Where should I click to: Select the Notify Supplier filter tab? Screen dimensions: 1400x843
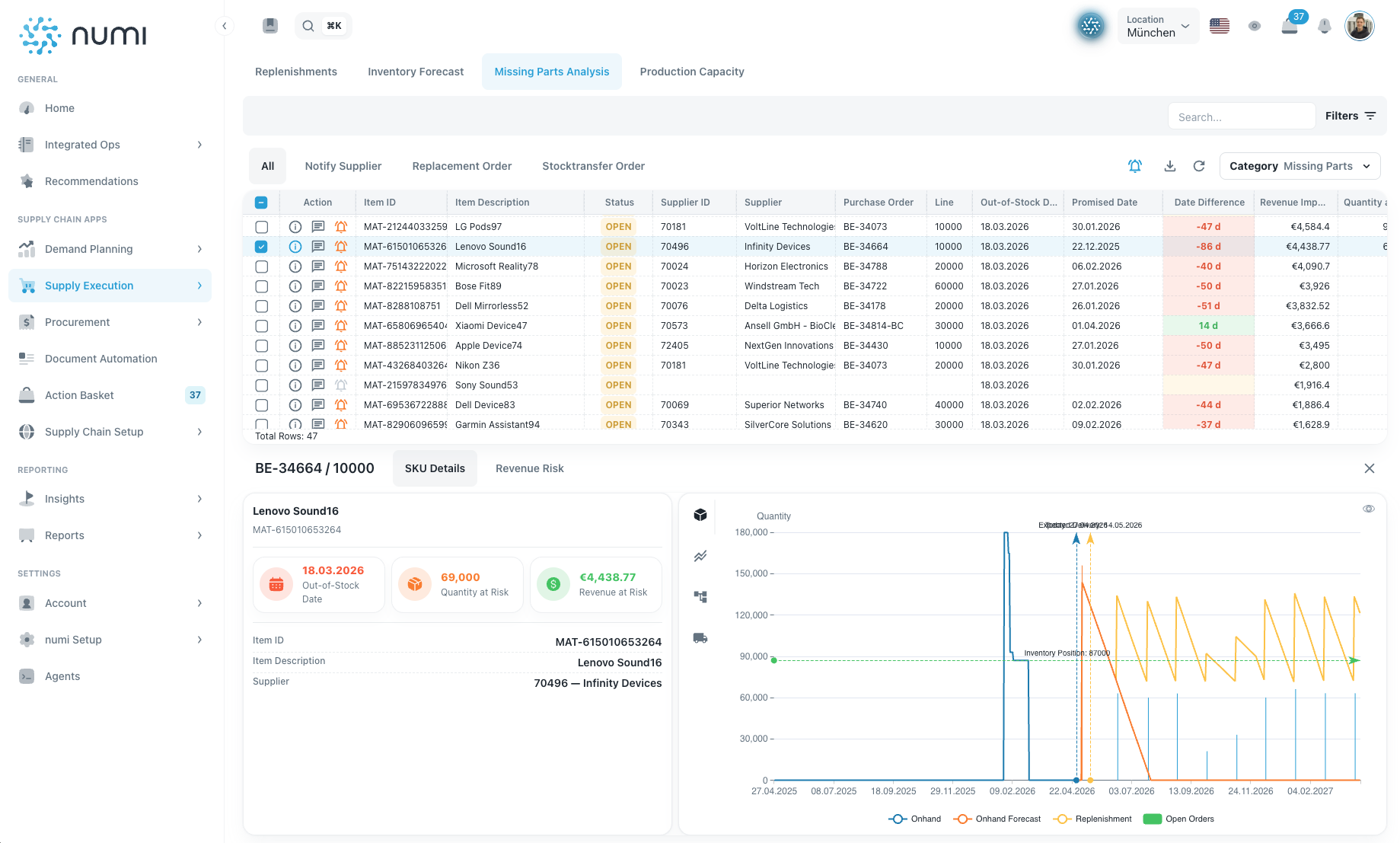coord(343,166)
